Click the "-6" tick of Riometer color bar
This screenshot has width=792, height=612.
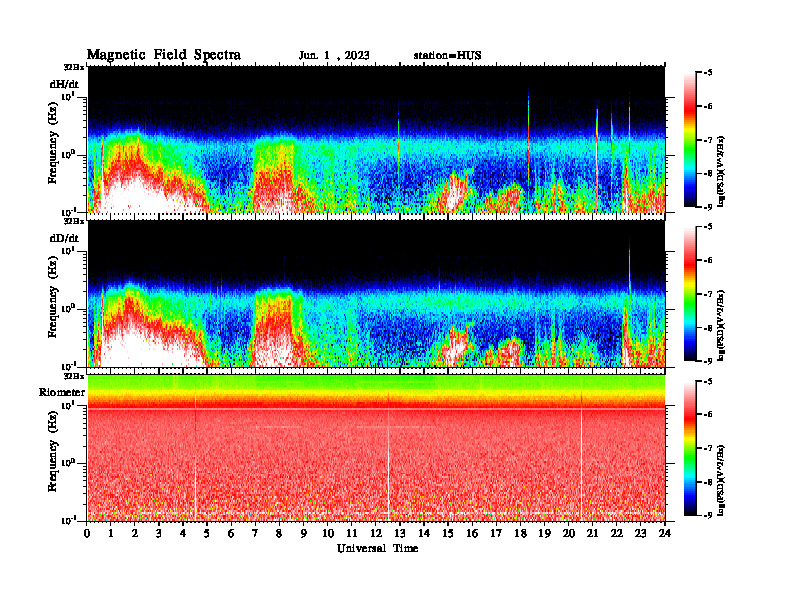707,415
